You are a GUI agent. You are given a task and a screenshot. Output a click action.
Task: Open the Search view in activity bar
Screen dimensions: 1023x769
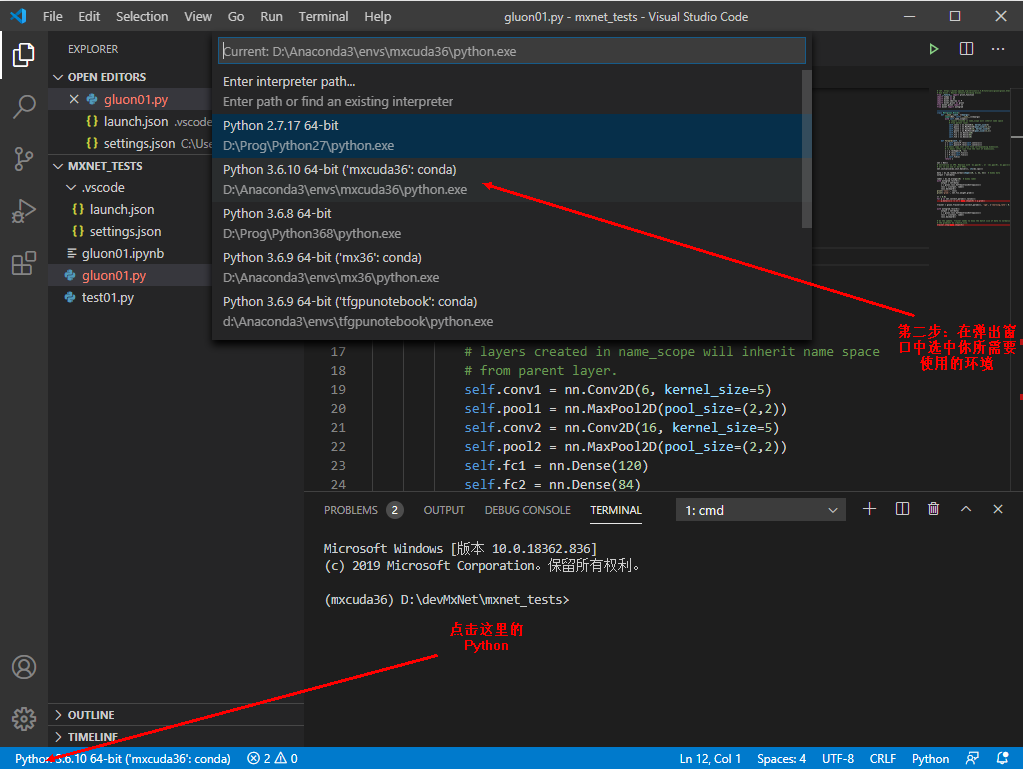tap(23, 107)
